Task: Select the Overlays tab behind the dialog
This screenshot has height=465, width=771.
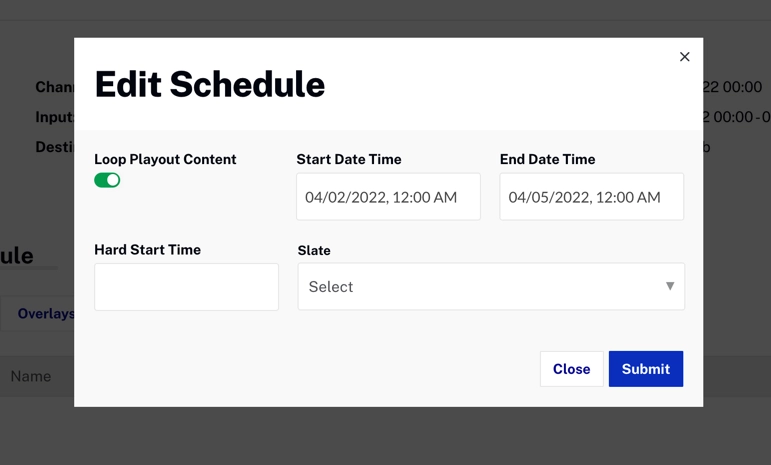Action: click(45, 314)
